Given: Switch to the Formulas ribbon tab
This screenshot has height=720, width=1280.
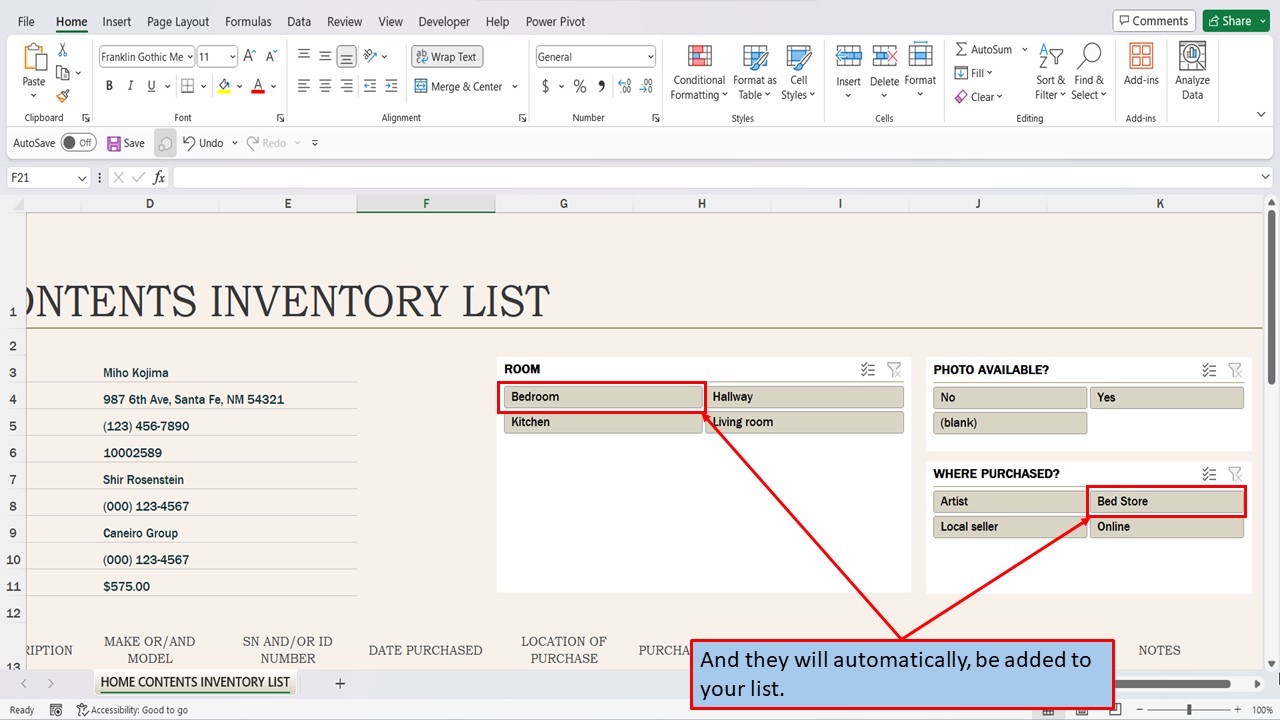Looking at the screenshot, I should [x=248, y=21].
